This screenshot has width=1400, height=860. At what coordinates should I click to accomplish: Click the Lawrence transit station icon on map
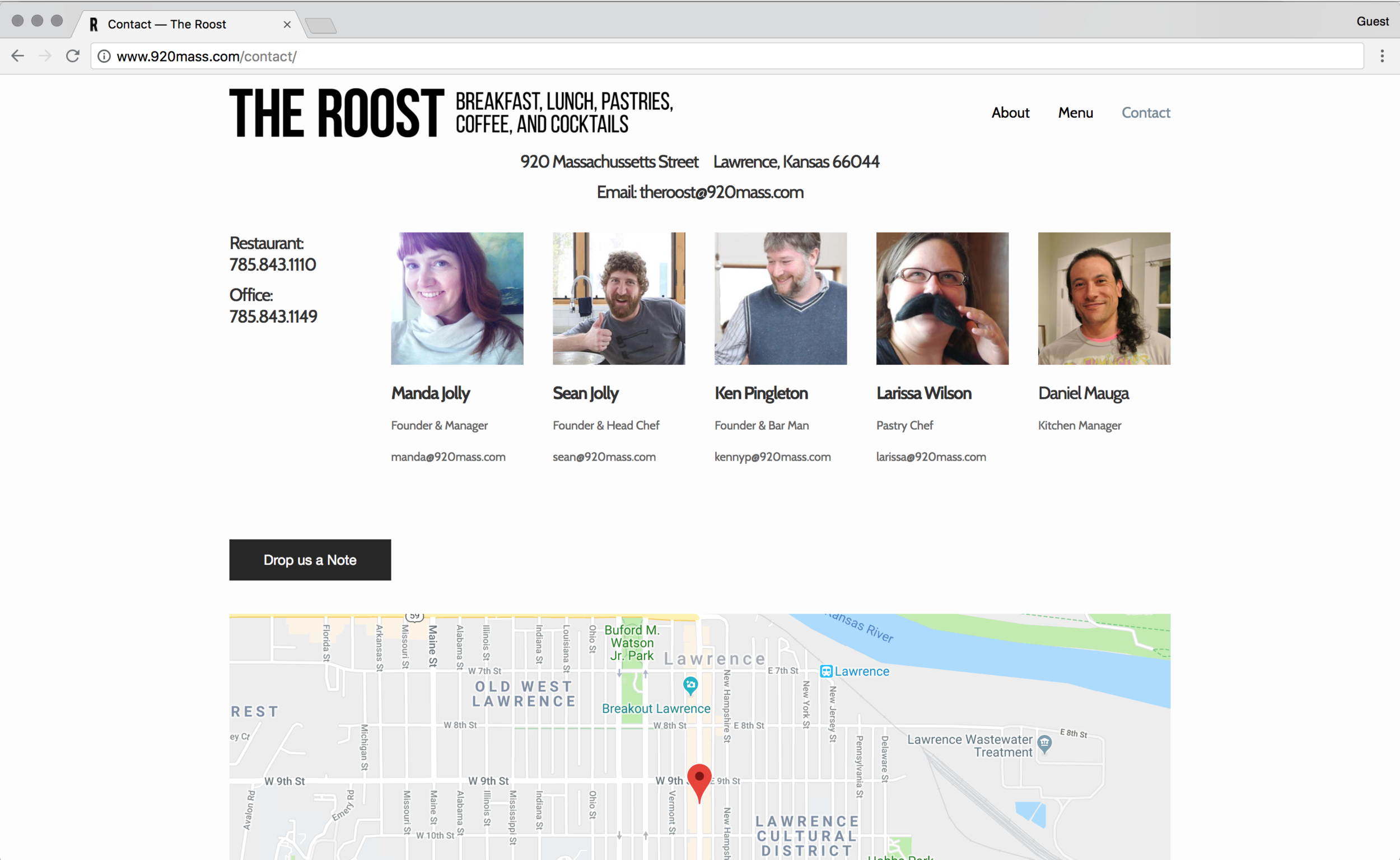(x=826, y=671)
